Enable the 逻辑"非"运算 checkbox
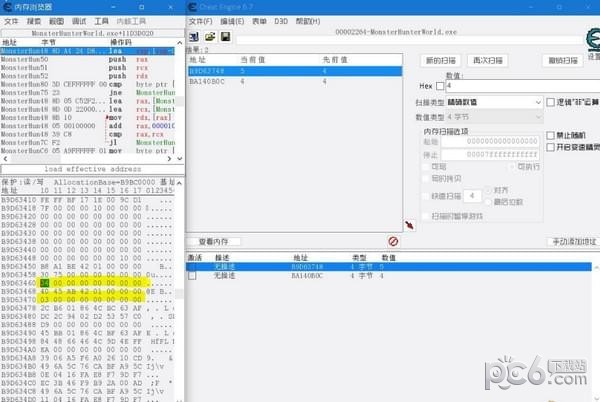This screenshot has height=402, width=600. pyautogui.click(x=550, y=102)
